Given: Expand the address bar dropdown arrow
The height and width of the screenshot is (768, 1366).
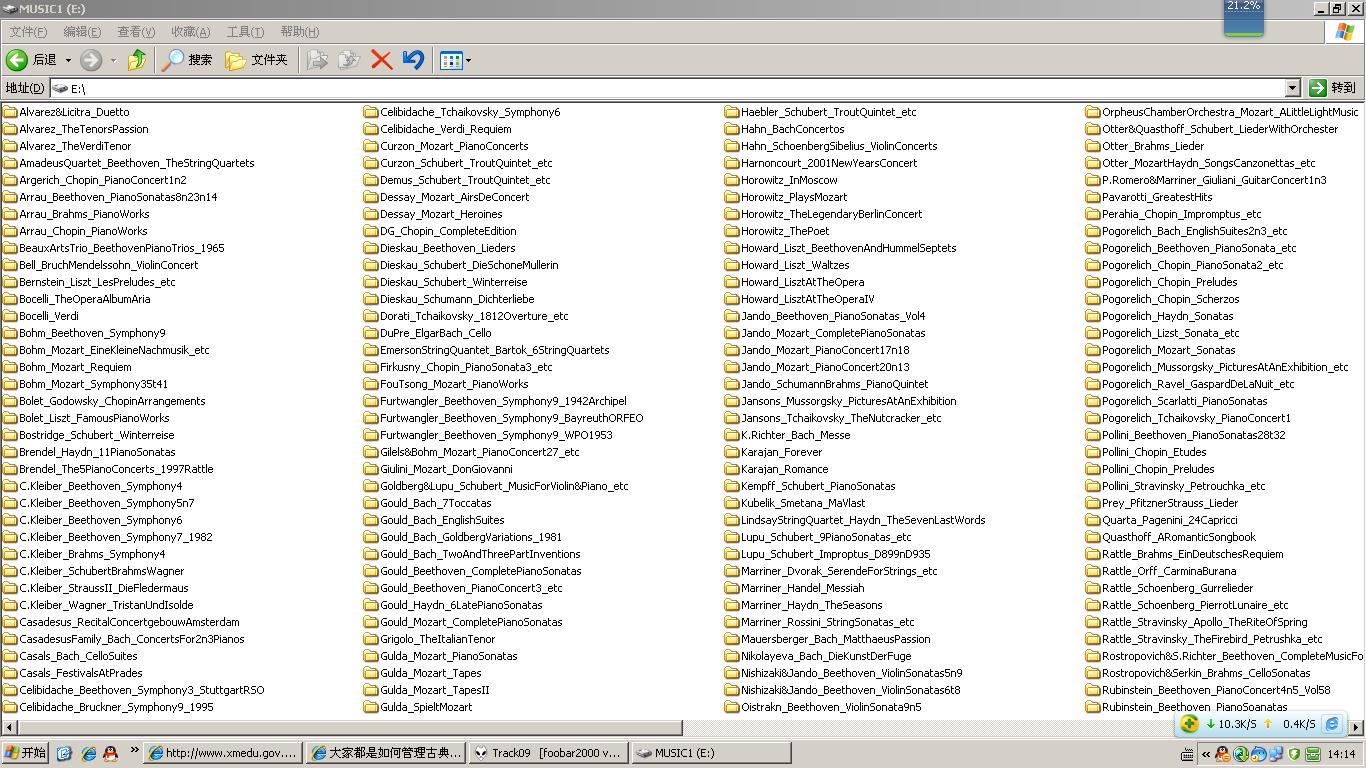Looking at the screenshot, I should [1292, 88].
